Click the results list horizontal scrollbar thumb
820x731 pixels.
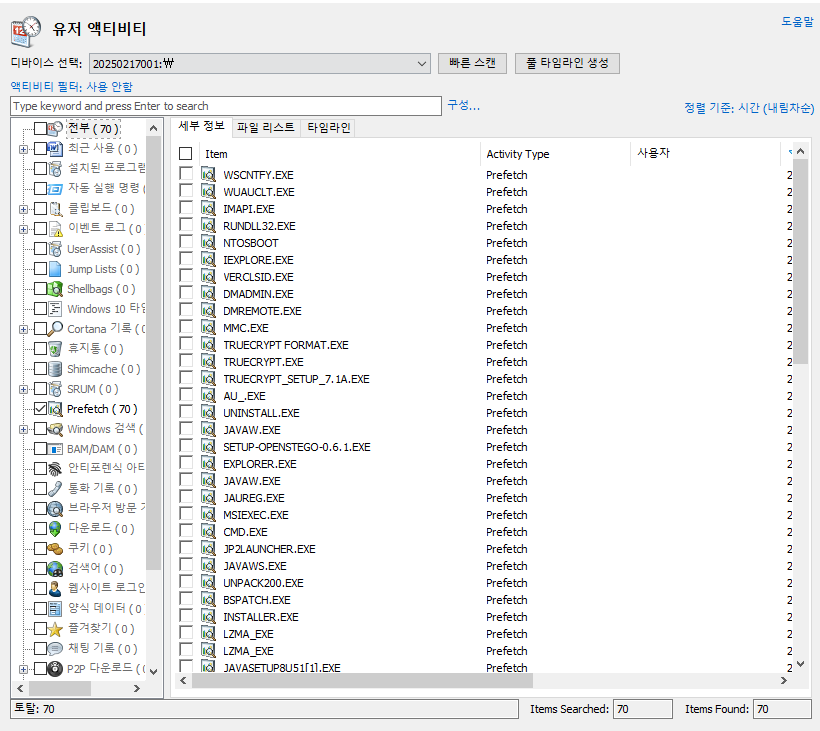point(362,680)
